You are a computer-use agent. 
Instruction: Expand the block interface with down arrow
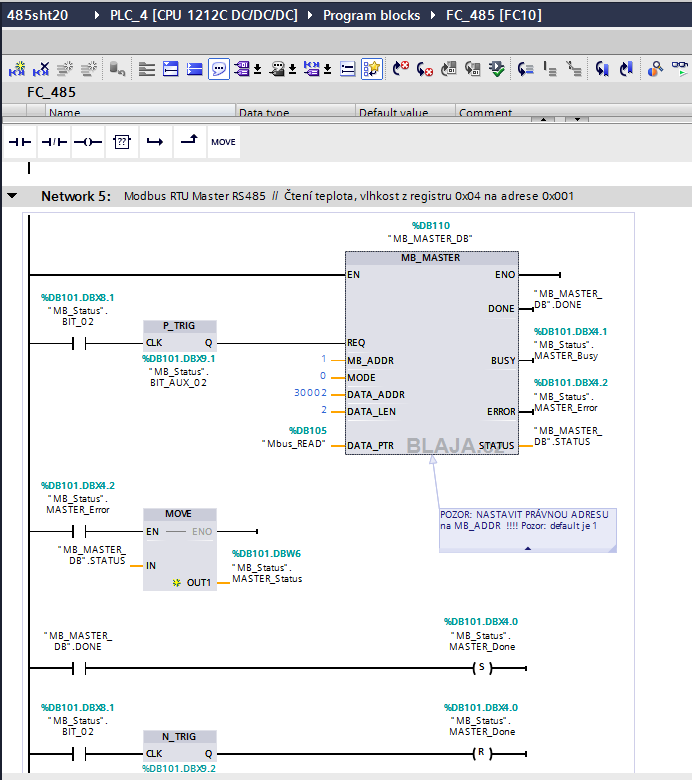tap(577, 119)
